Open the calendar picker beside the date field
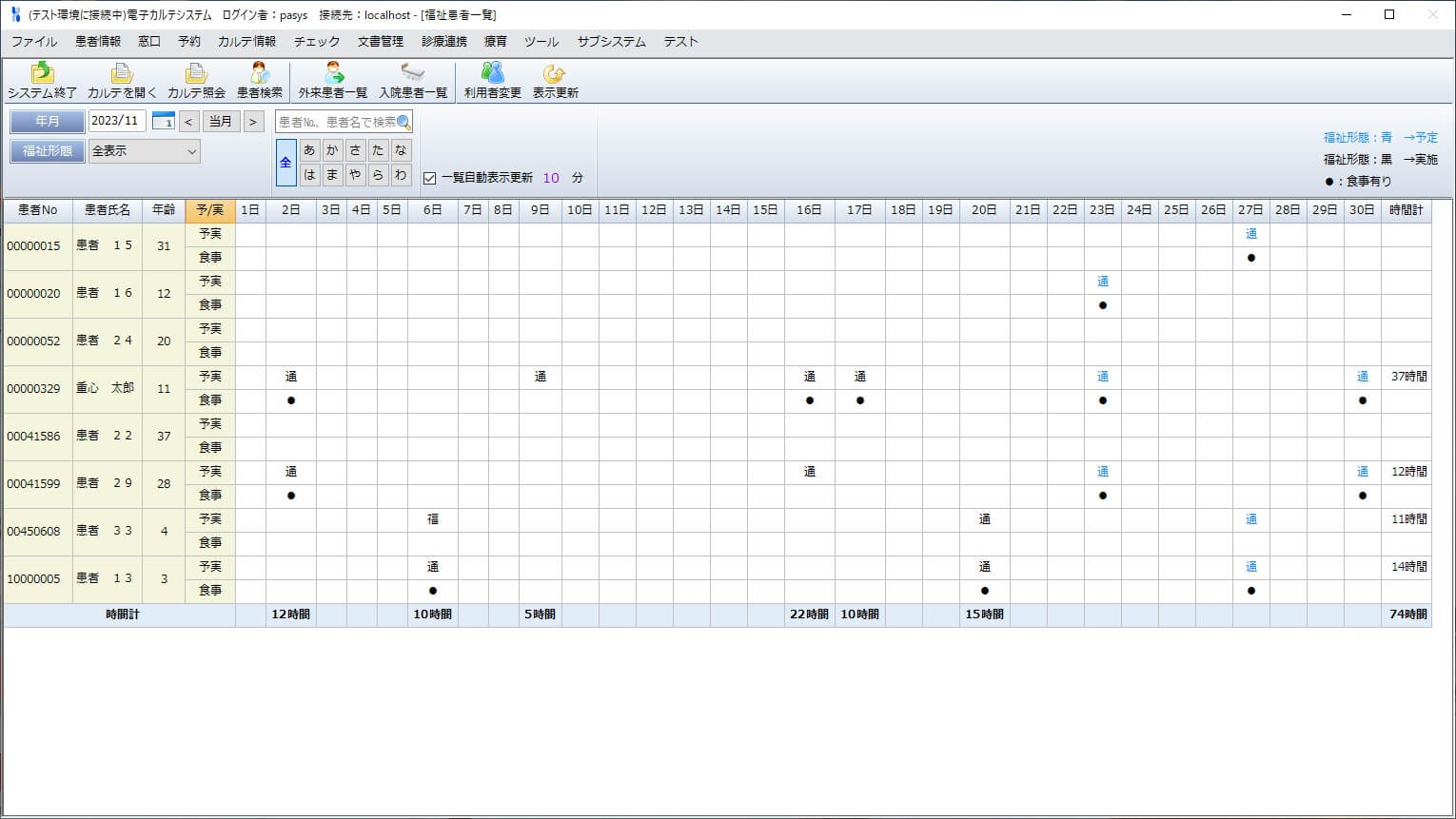1456x819 pixels. [x=164, y=122]
